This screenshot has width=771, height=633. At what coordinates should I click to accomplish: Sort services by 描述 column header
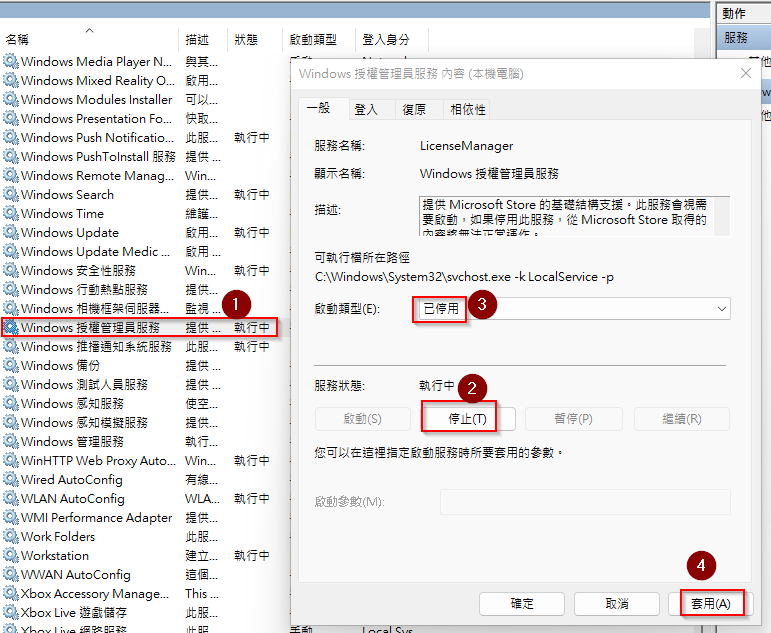(203, 39)
